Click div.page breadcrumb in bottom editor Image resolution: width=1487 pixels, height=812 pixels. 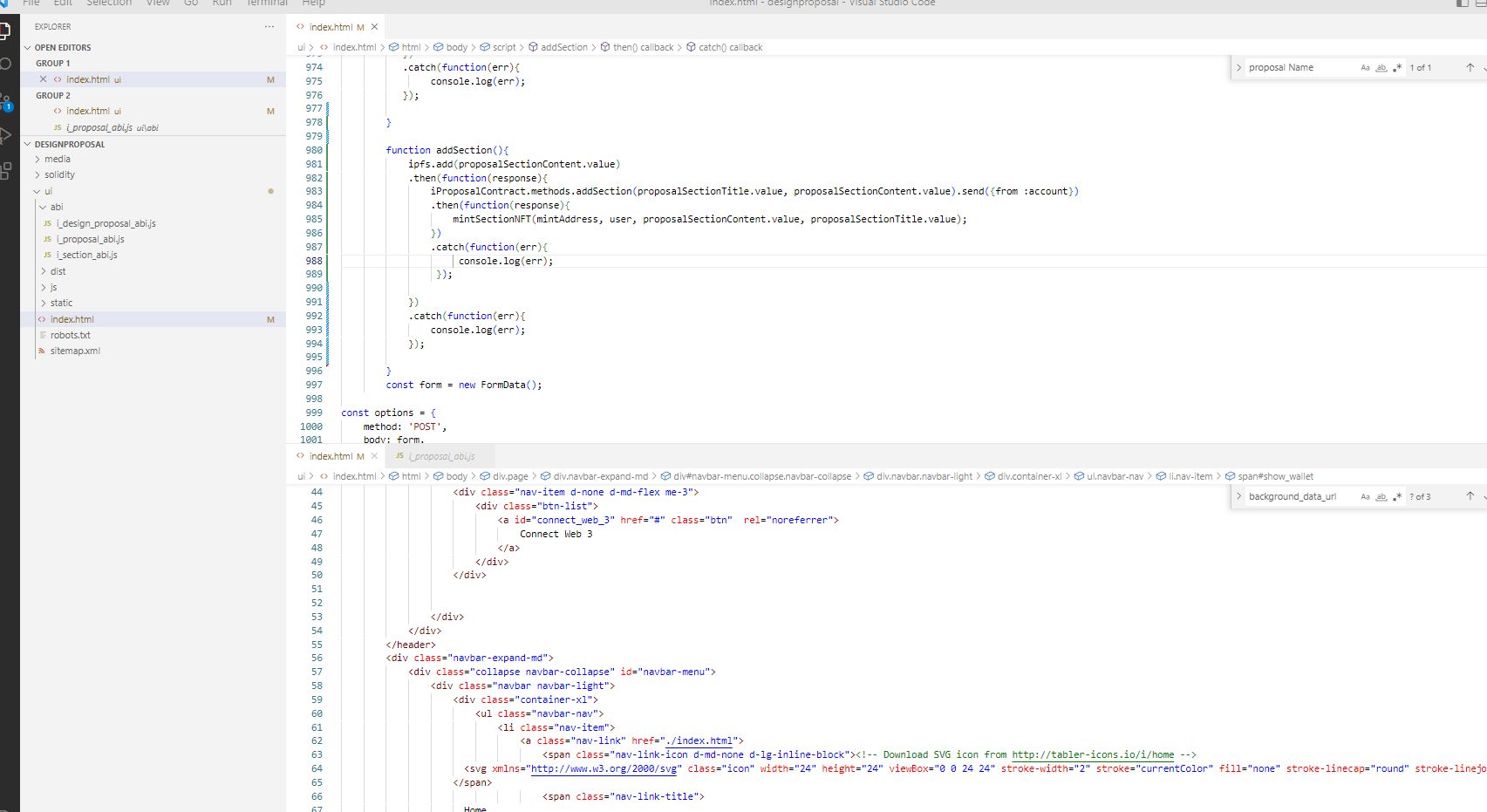[x=504, y=476]
